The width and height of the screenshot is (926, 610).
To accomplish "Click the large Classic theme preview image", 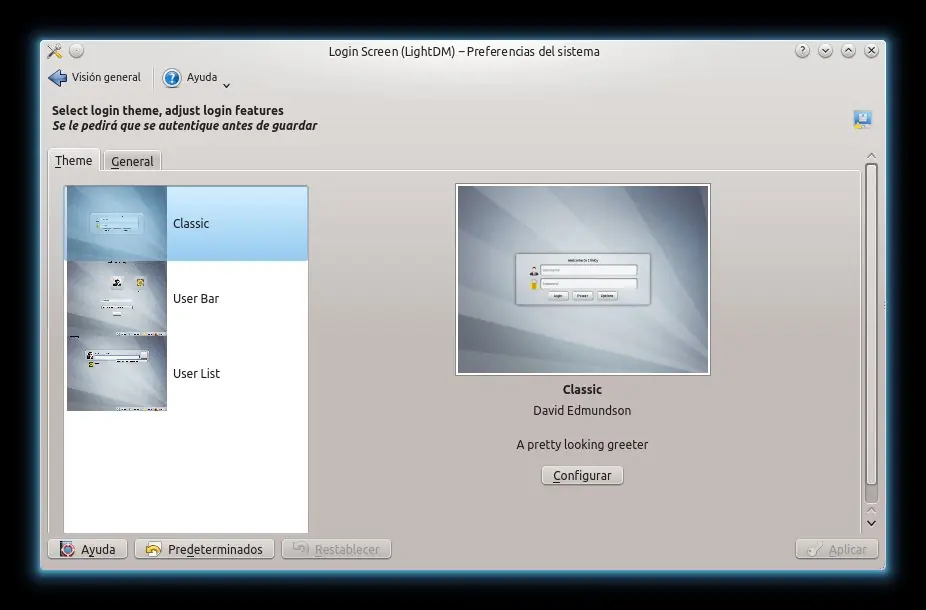I will click(x=583, y=279).
